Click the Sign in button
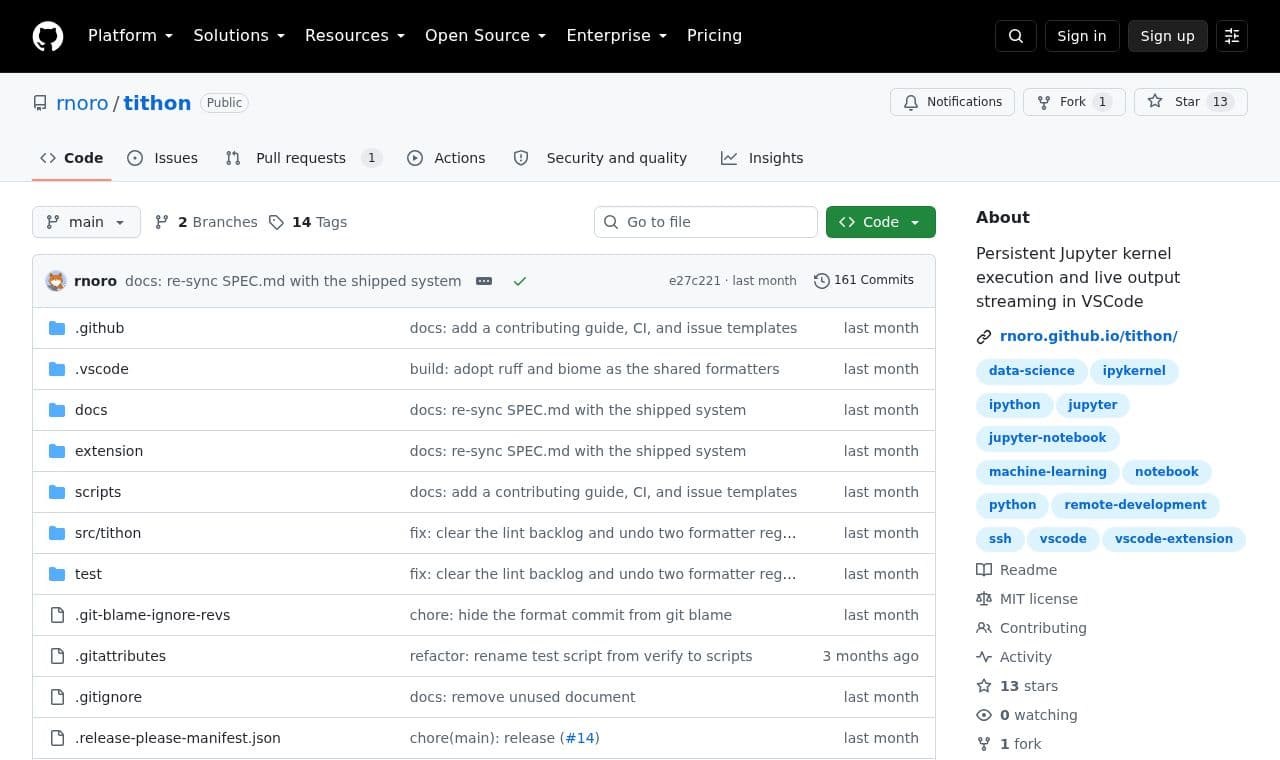Viewport: 1280px width, 760px height. pyautogui.click(x=1082, y=36)
